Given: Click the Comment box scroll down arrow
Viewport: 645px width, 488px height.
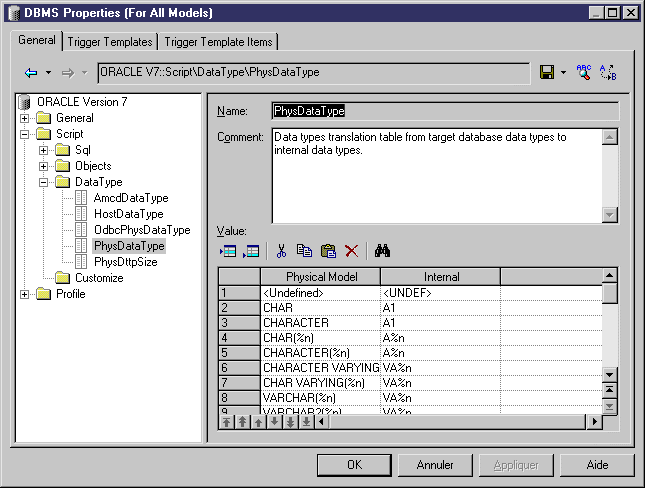Looking at the screenshot, I should [610, 215].
